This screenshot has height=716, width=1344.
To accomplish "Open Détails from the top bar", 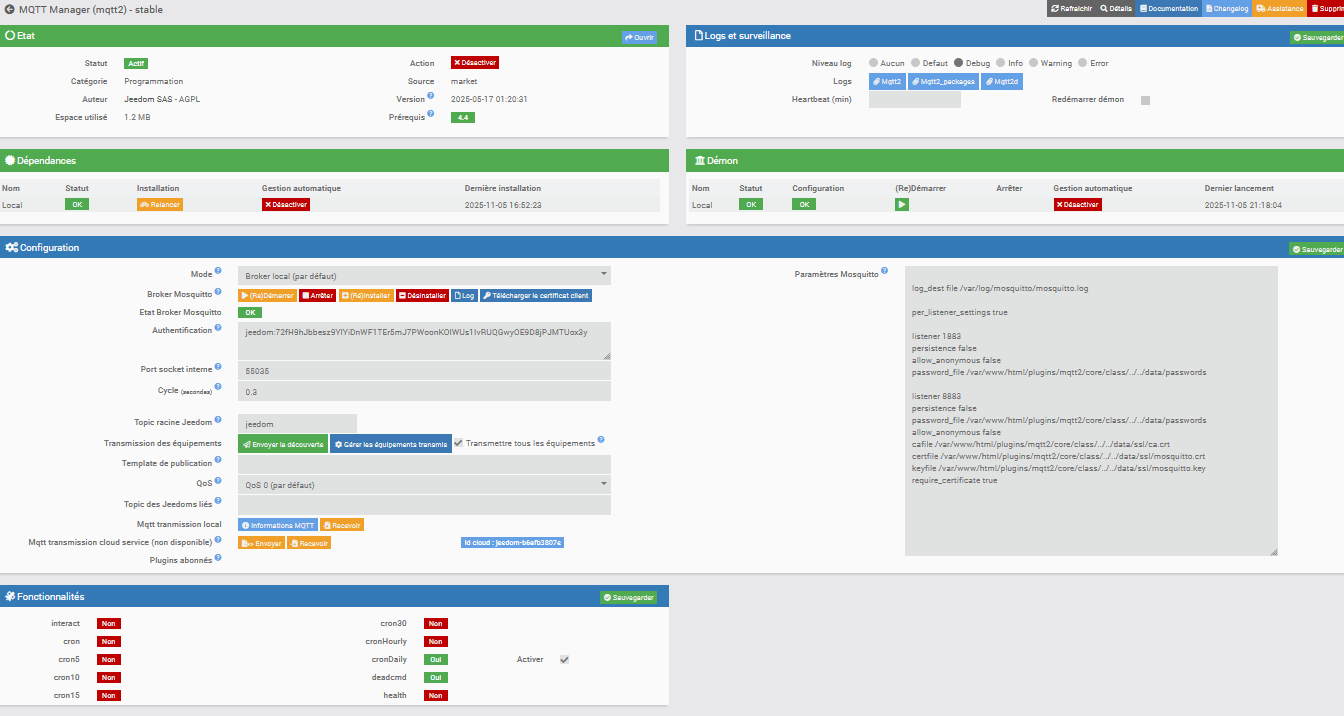I will pos(1115,8).
